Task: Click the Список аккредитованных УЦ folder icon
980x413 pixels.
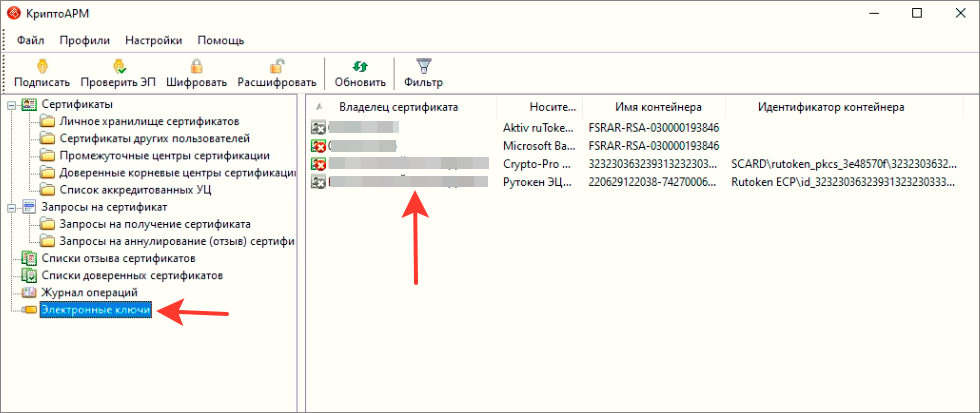Action: click(48, 189)
